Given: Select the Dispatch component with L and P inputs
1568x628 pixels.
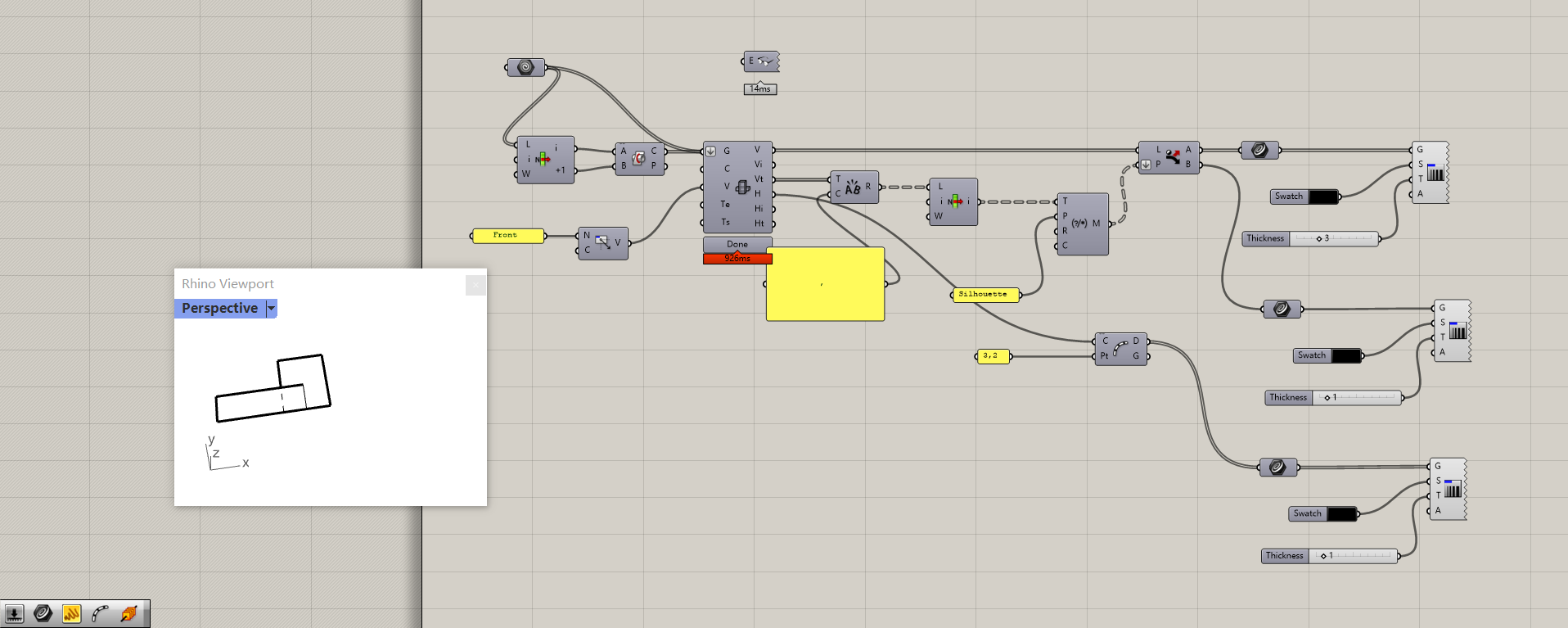Looking at the screenshot, I should 1169,157.
